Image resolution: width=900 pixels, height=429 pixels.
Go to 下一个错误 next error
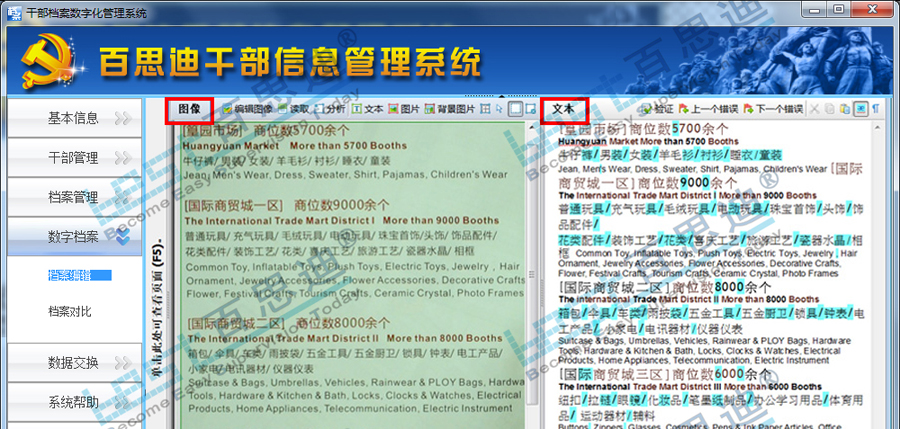coord(773,109)
